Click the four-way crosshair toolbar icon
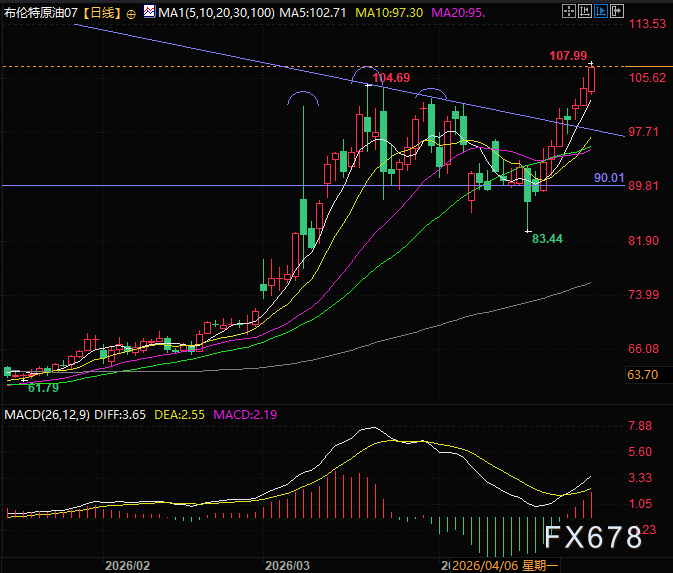Viewport: 673px width, 573px height. click(569, 11)
